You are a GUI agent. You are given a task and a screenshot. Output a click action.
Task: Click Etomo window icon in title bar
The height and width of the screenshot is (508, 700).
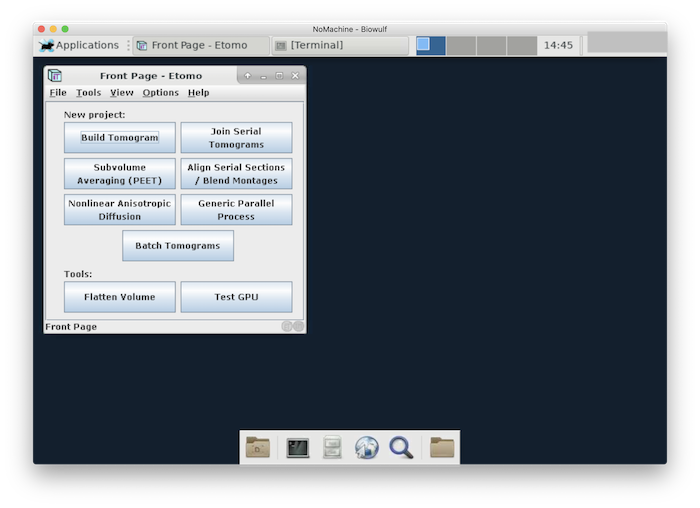55,76
